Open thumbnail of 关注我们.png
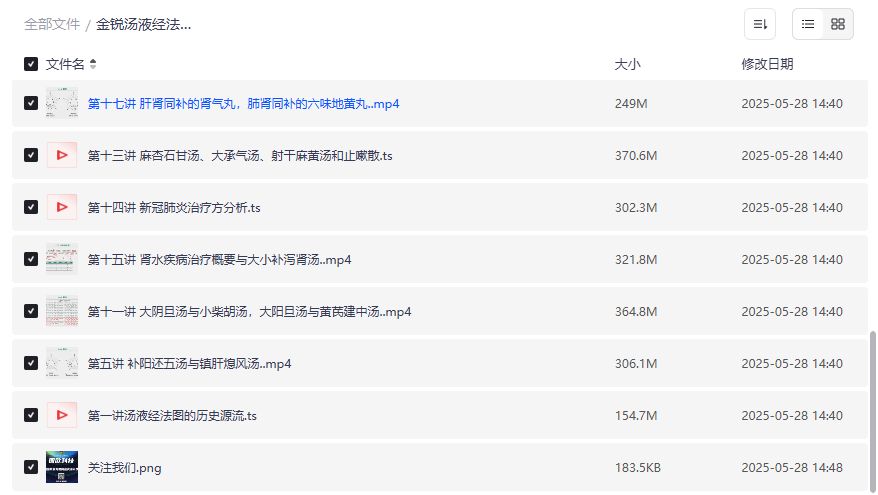 (62, 468)
